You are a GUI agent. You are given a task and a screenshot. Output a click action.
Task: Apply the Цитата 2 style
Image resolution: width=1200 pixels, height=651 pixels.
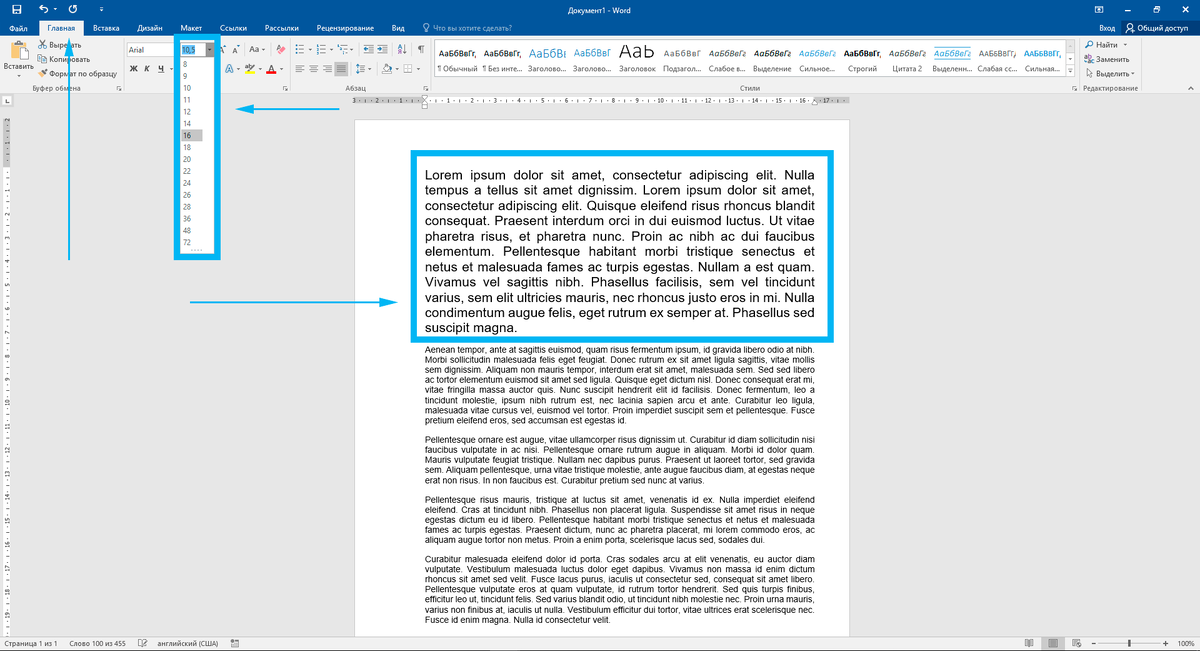pyautogui.click(x=906, y=59)
